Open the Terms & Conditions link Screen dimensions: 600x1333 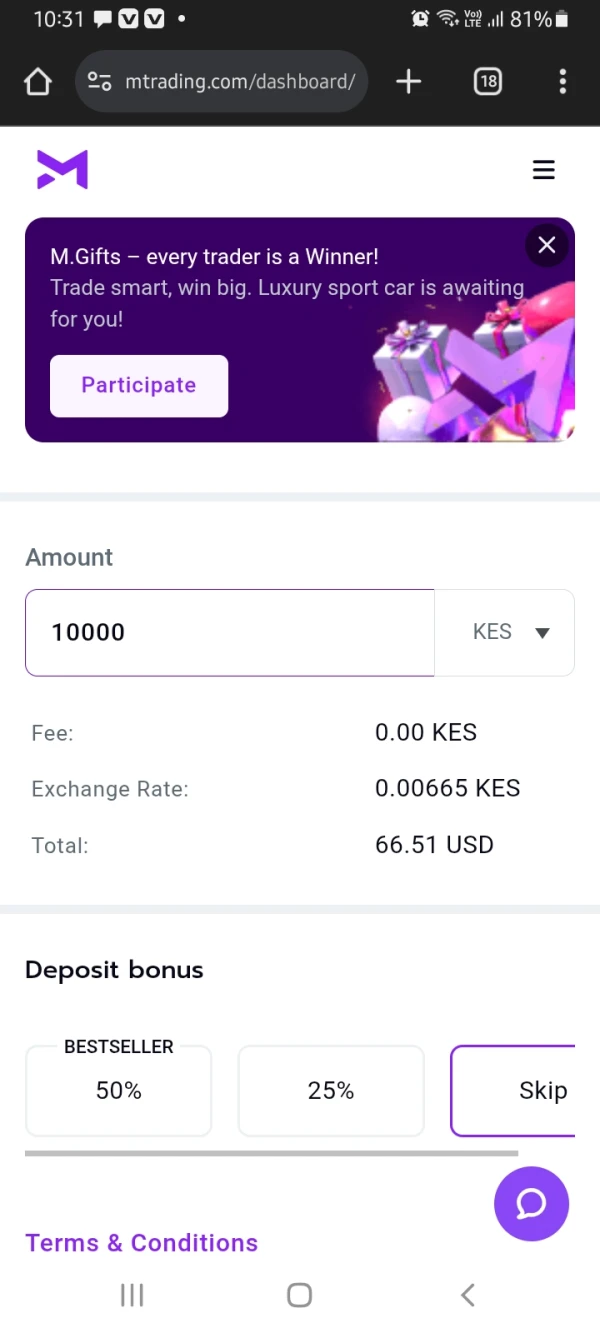pos(141,1243)
